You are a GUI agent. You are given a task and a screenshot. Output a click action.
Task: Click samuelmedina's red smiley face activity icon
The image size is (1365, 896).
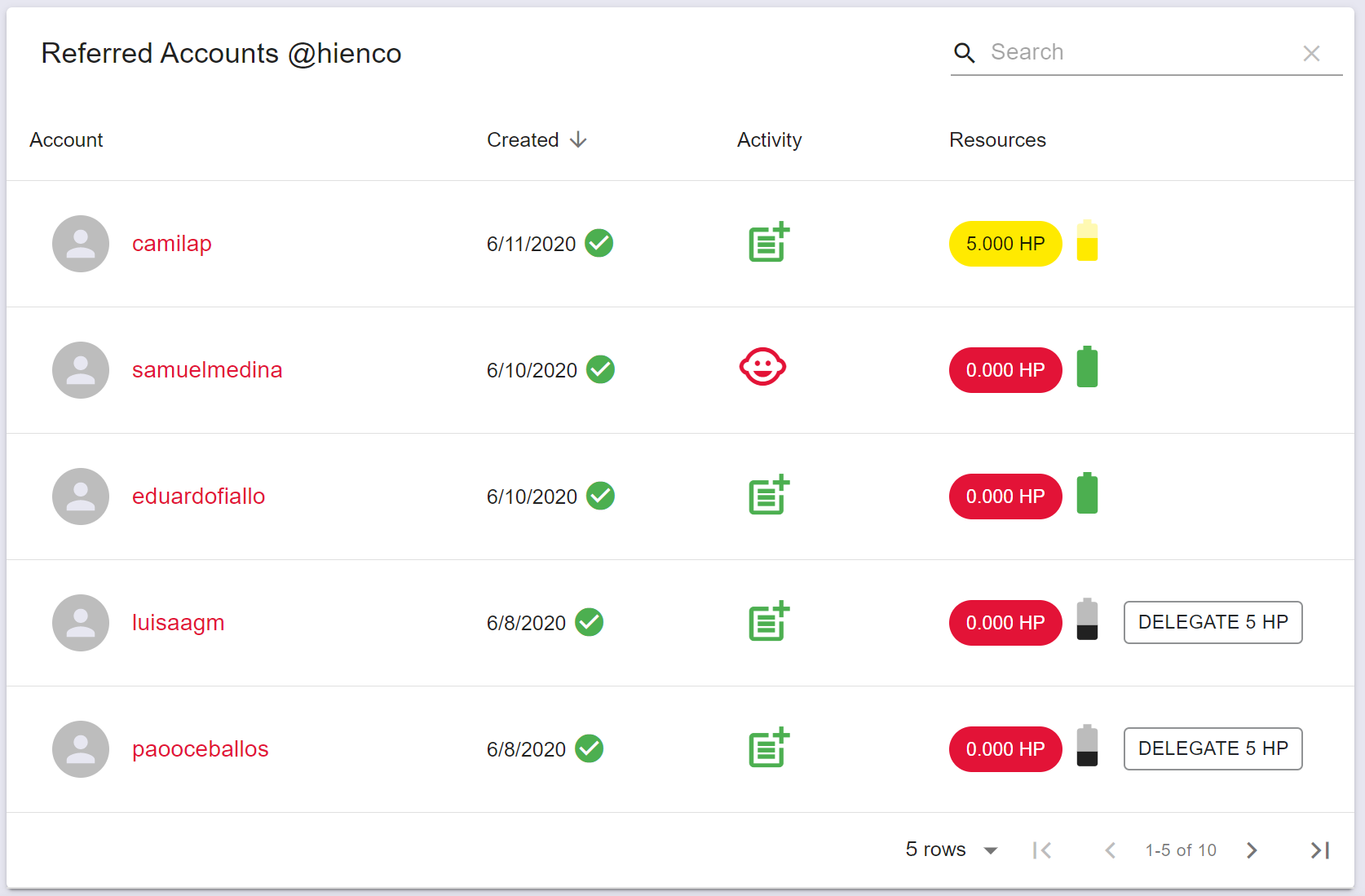click(x=762, y=367)
